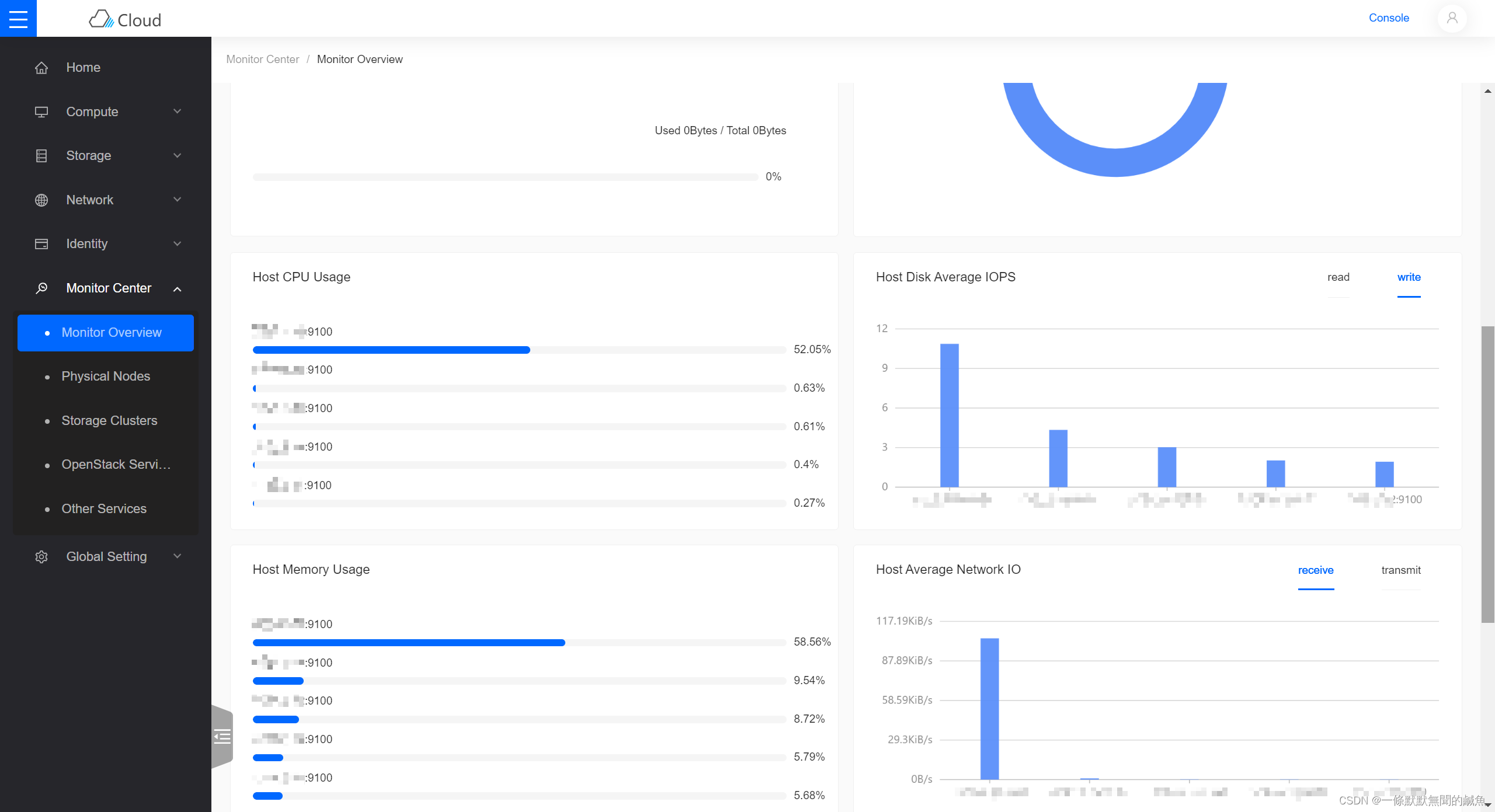Click the 9.54% memory usage bar

coord(520,681)
